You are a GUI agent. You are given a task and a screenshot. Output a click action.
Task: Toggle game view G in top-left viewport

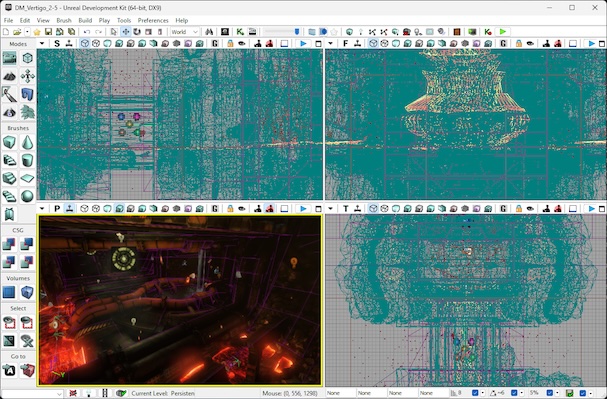215,43
